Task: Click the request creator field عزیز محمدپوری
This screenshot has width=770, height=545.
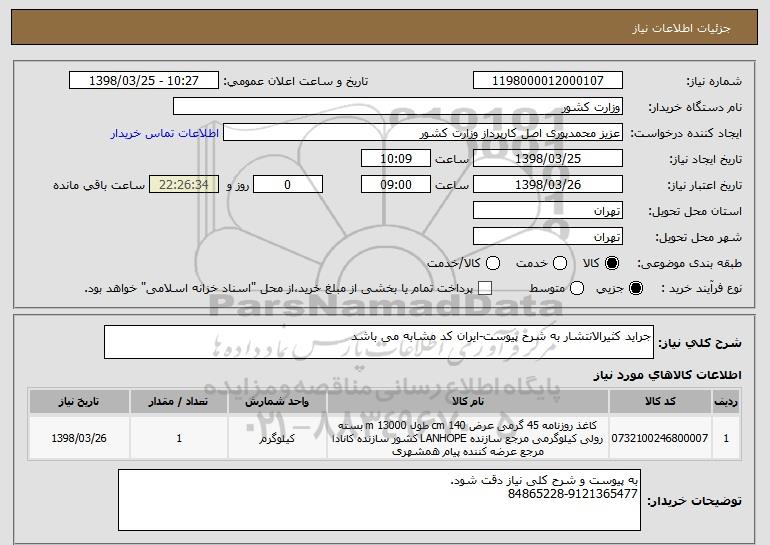Action: click(423, 133)
